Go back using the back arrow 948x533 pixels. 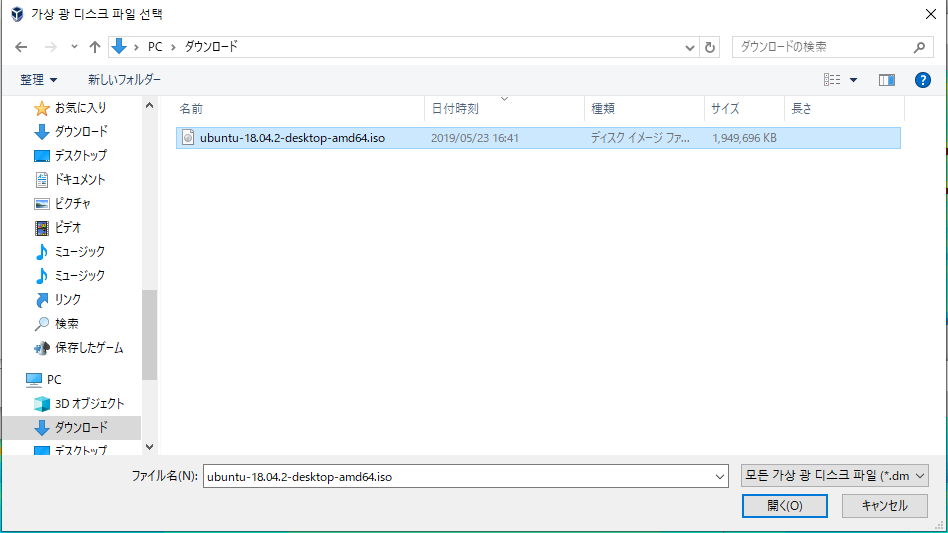[21, 47]
